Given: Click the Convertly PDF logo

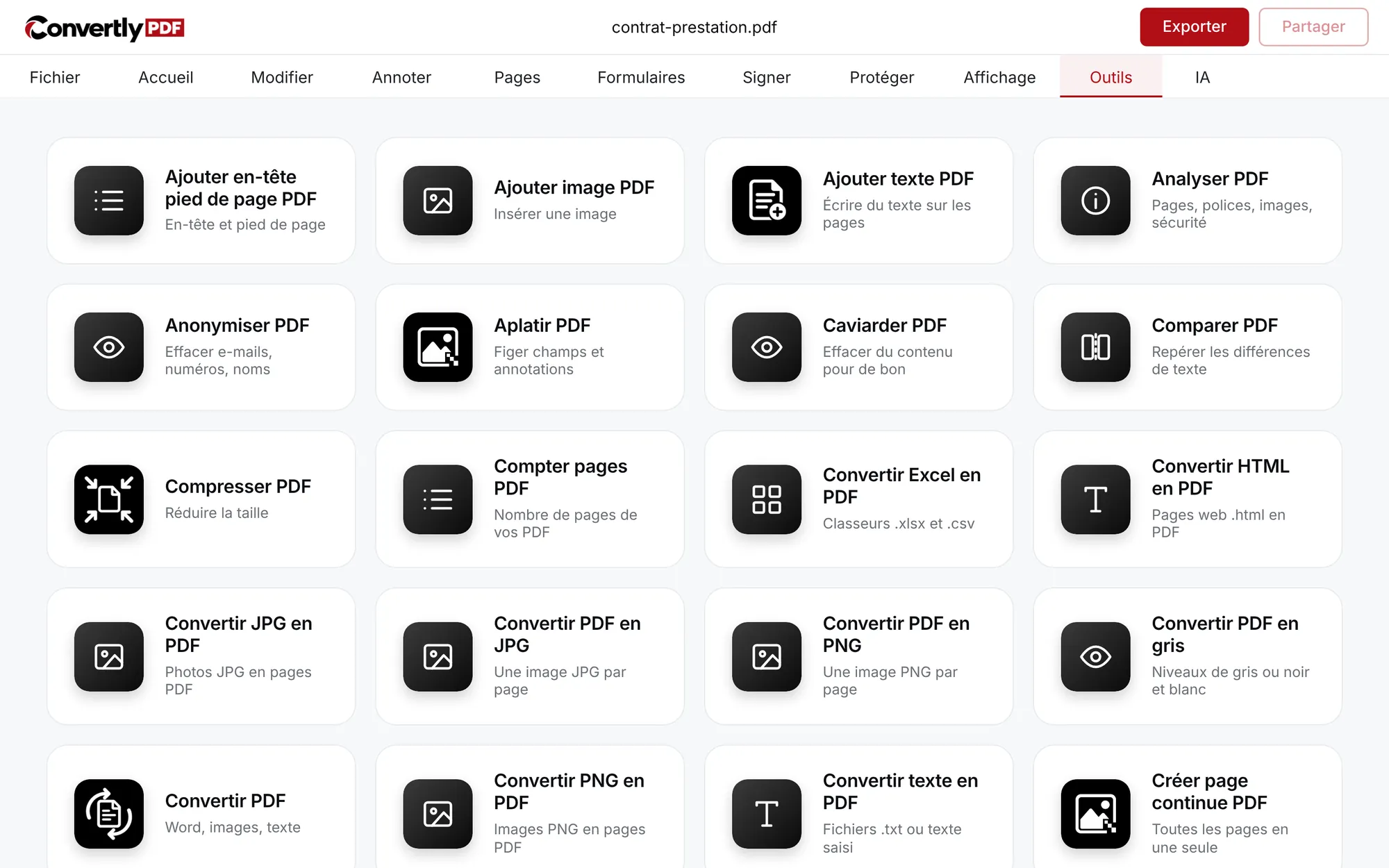Looking at the screenshot, I should coord(105,28).
